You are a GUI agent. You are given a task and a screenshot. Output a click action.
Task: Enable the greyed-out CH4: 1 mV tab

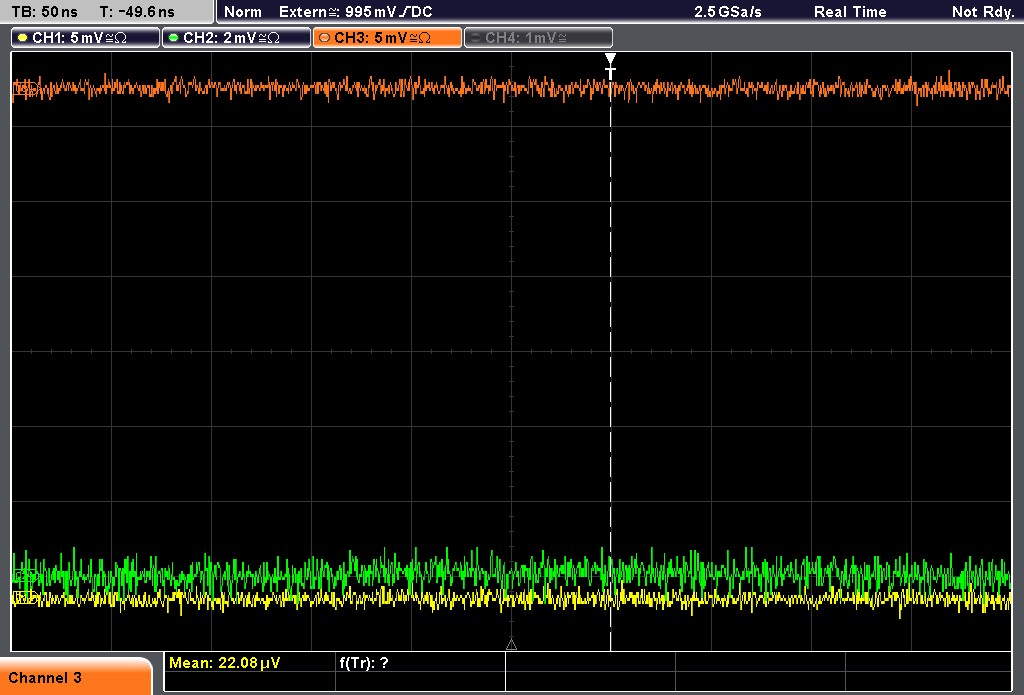click(x=538, y=38)
